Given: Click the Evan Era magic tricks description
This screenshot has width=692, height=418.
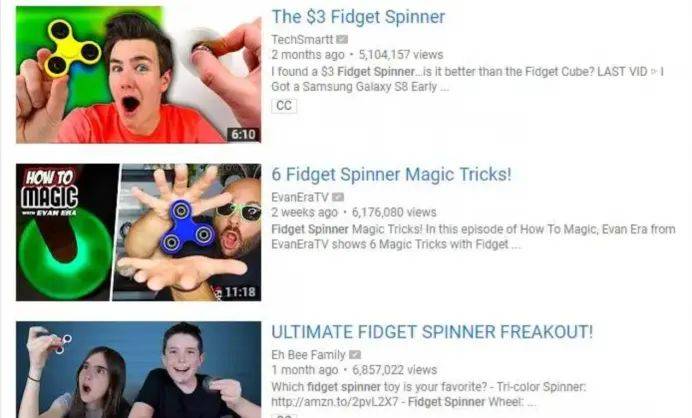Looking at the screenshot, I should (474, 237).
